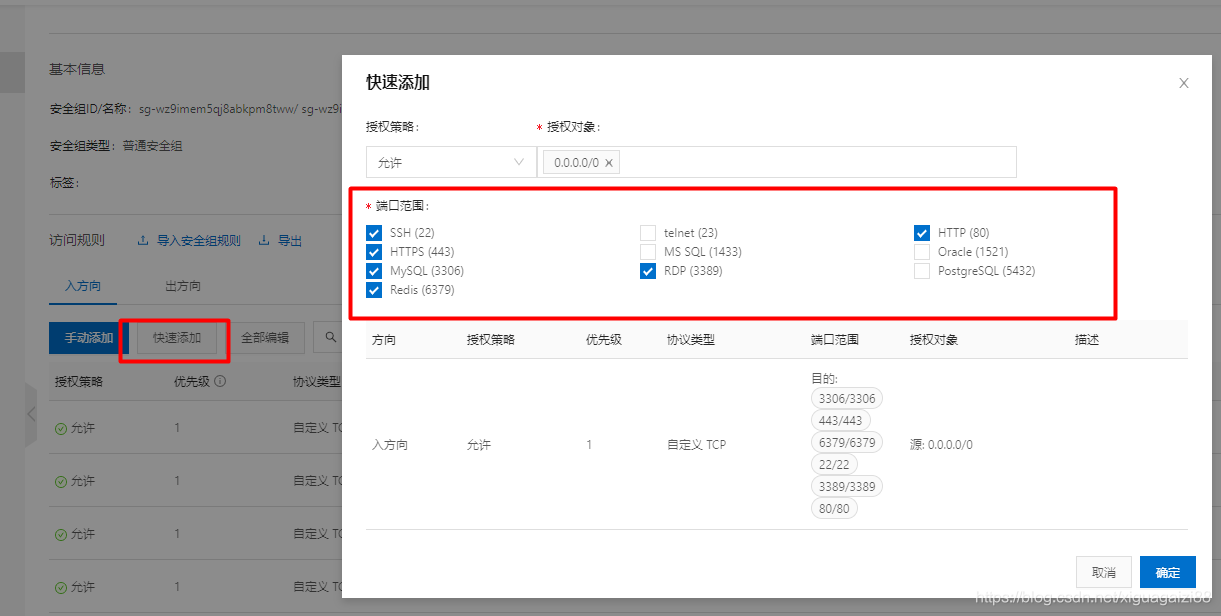Enable the telnet (23) checkbox

648,232
